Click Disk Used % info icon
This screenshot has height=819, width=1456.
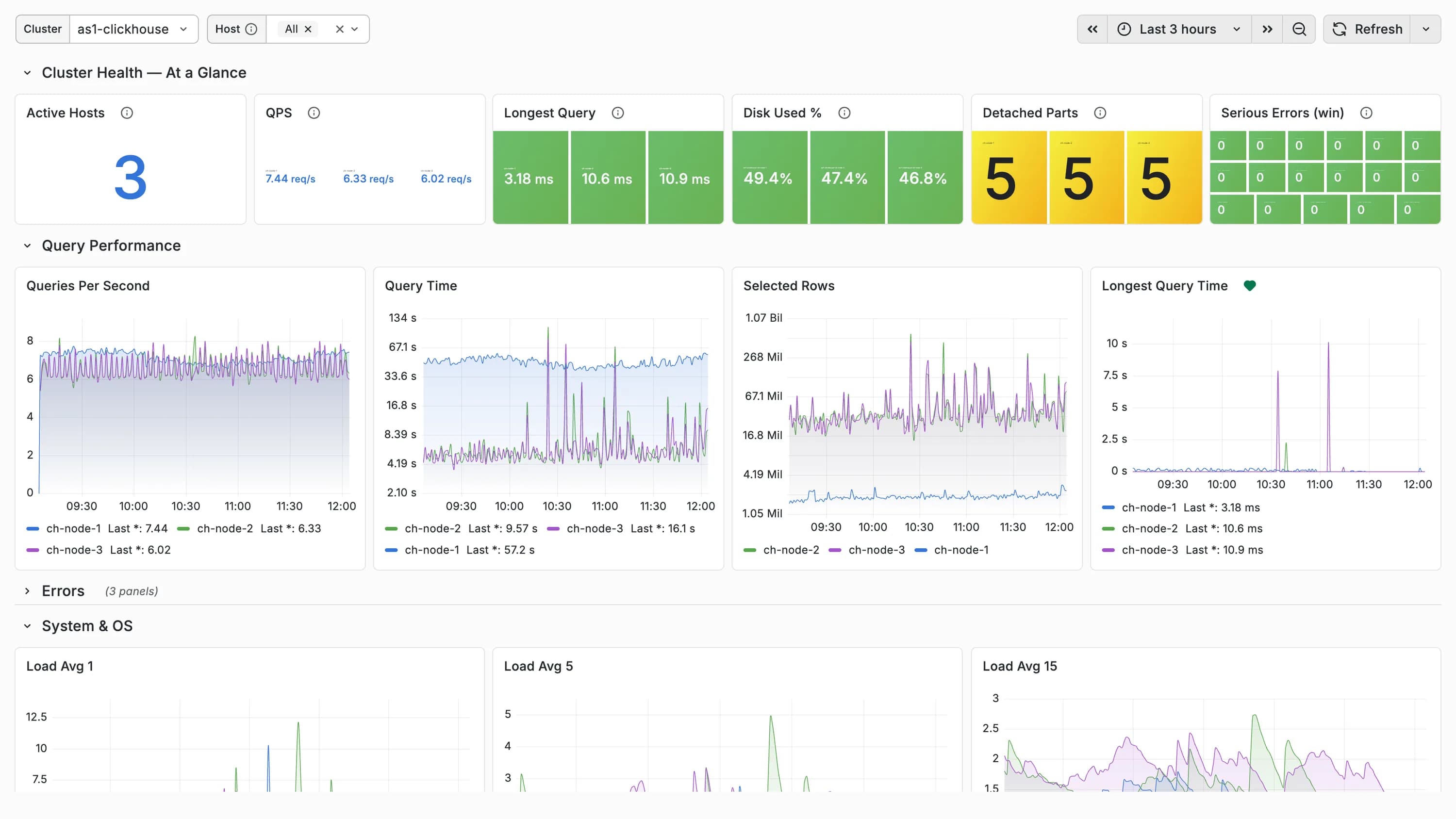[x=844, y=113]
